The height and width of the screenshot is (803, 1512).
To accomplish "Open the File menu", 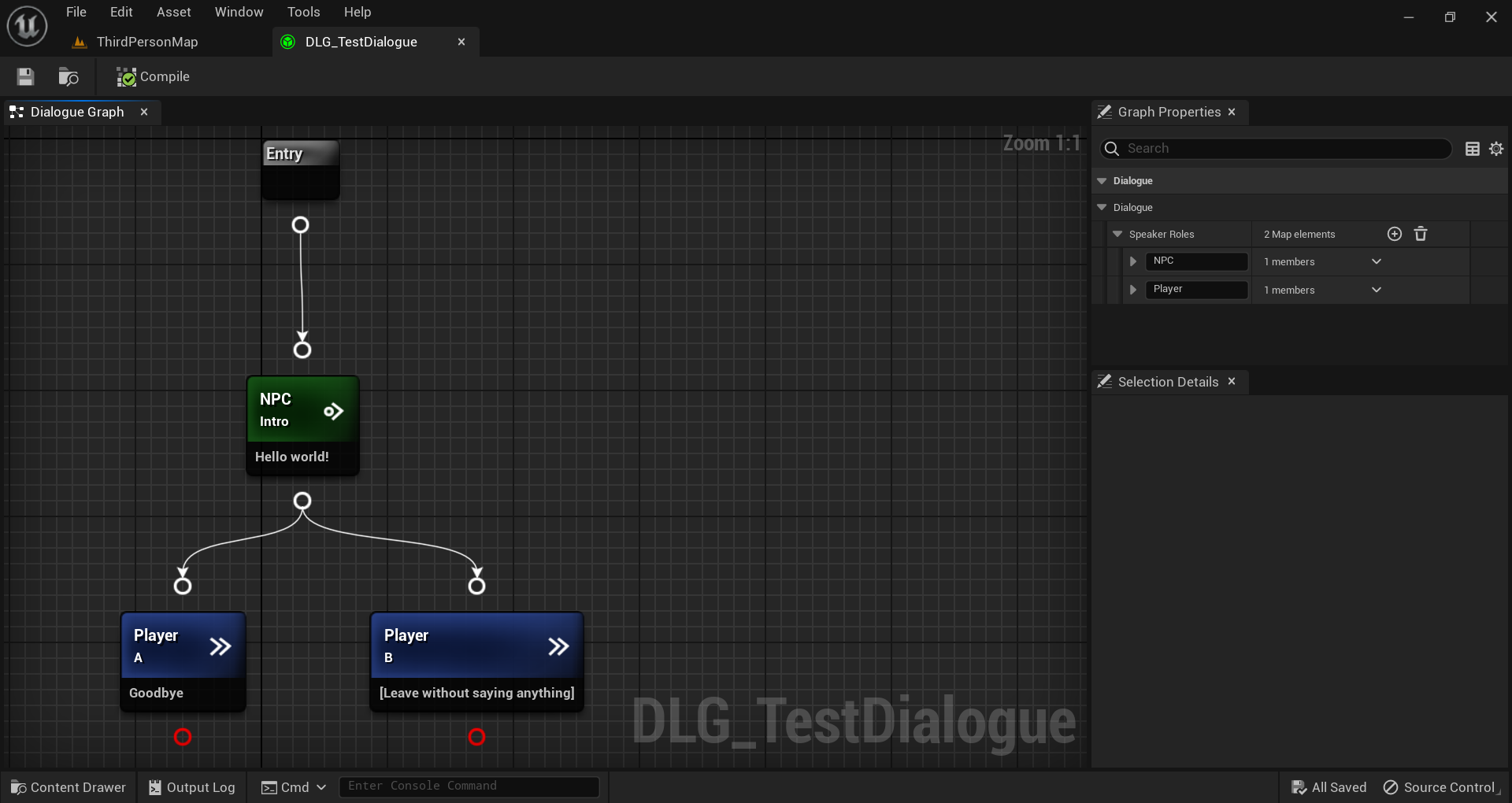I will click(76, 12).
